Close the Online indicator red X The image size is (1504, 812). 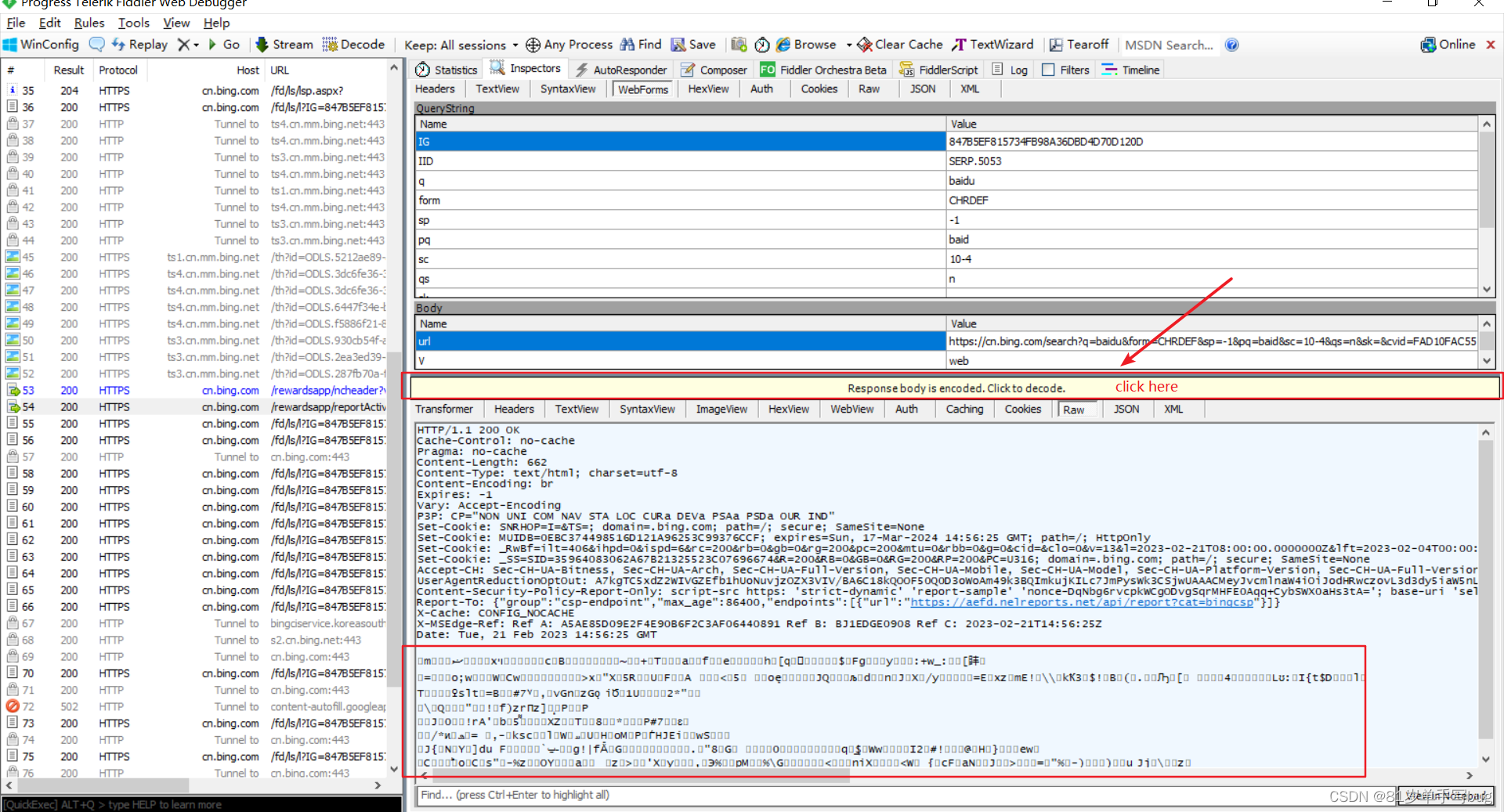(1491, 45)
